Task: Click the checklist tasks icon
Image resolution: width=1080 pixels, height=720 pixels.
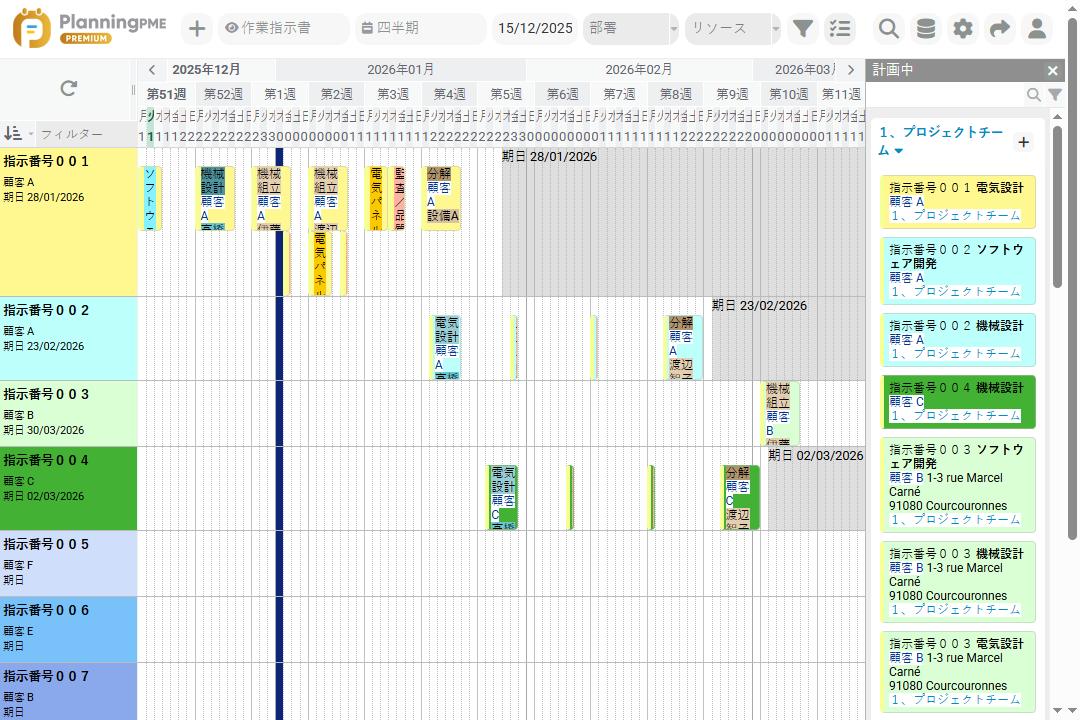Action: pos(840,28)
